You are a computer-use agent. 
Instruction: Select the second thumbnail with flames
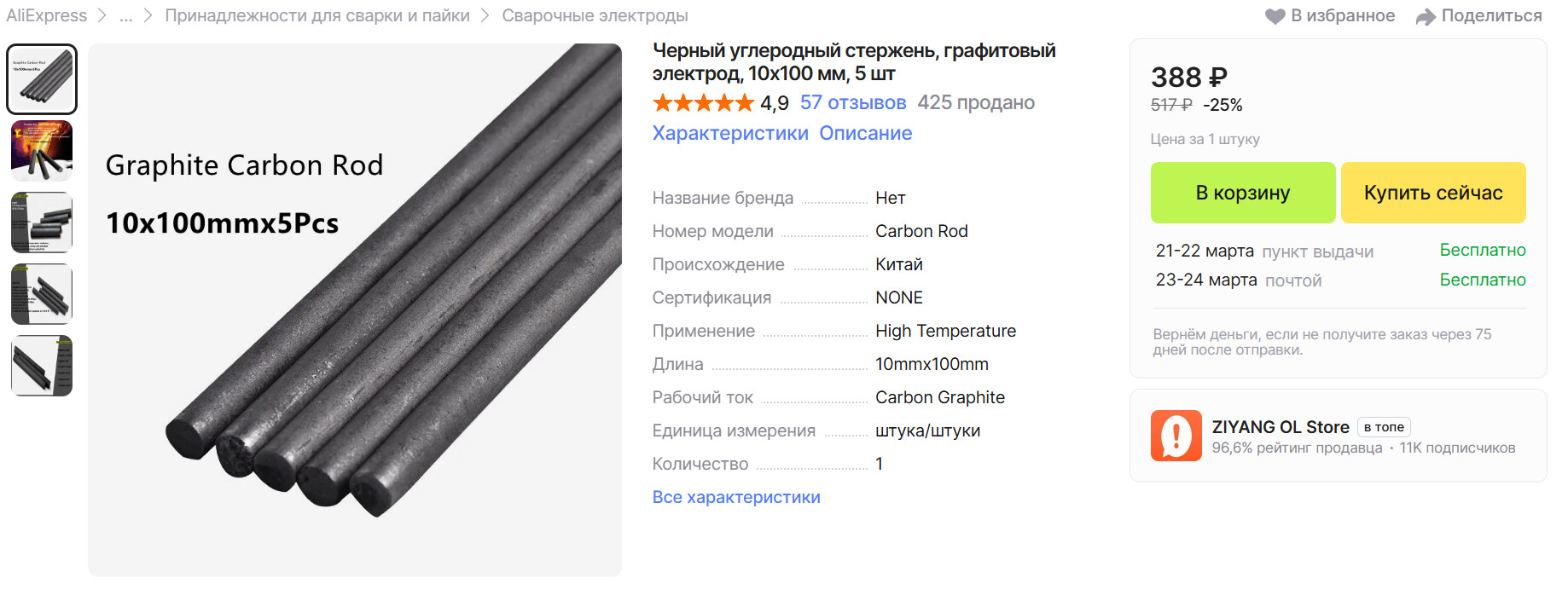pos(42,151)
